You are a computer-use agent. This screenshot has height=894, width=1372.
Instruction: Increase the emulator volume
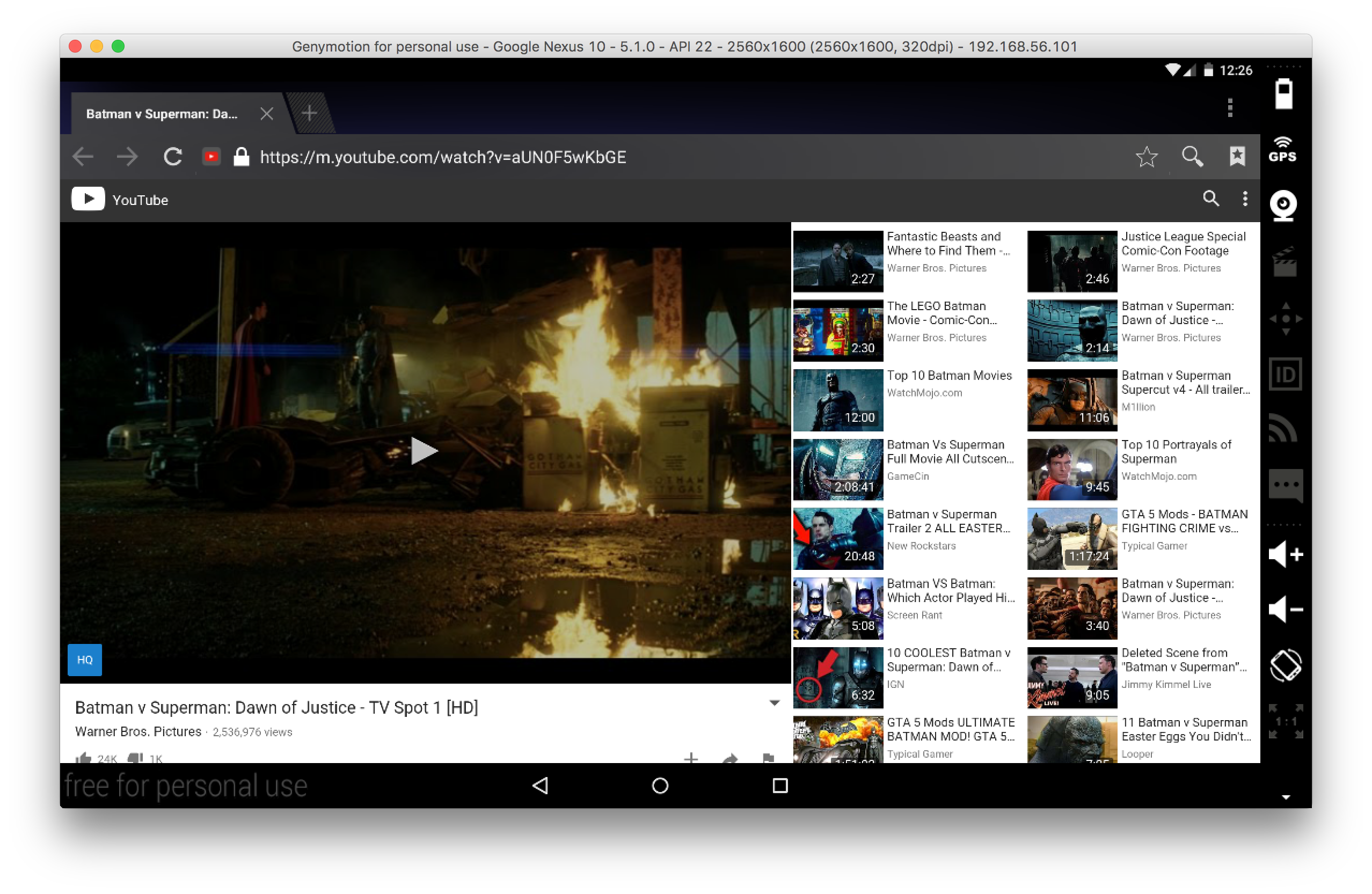tap(1285, 554)
